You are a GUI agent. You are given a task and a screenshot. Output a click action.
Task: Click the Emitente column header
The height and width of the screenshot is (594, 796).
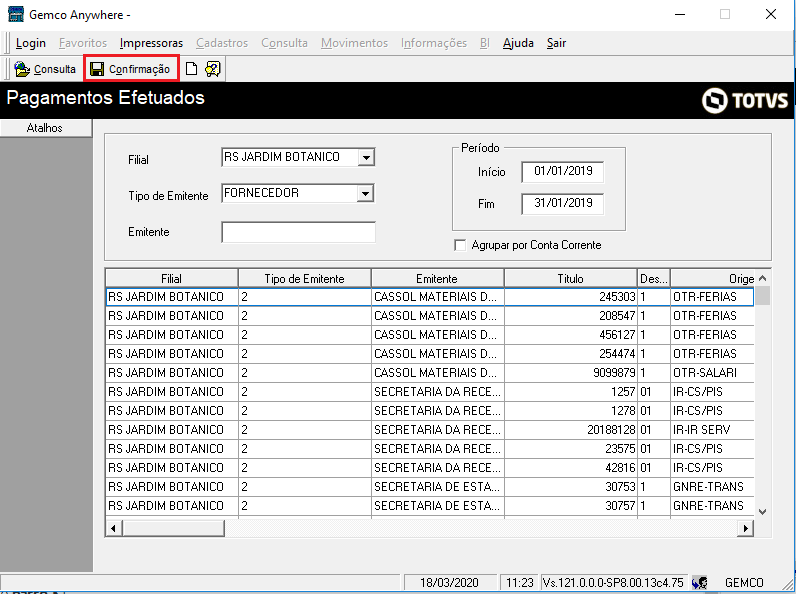click(437, 279)
